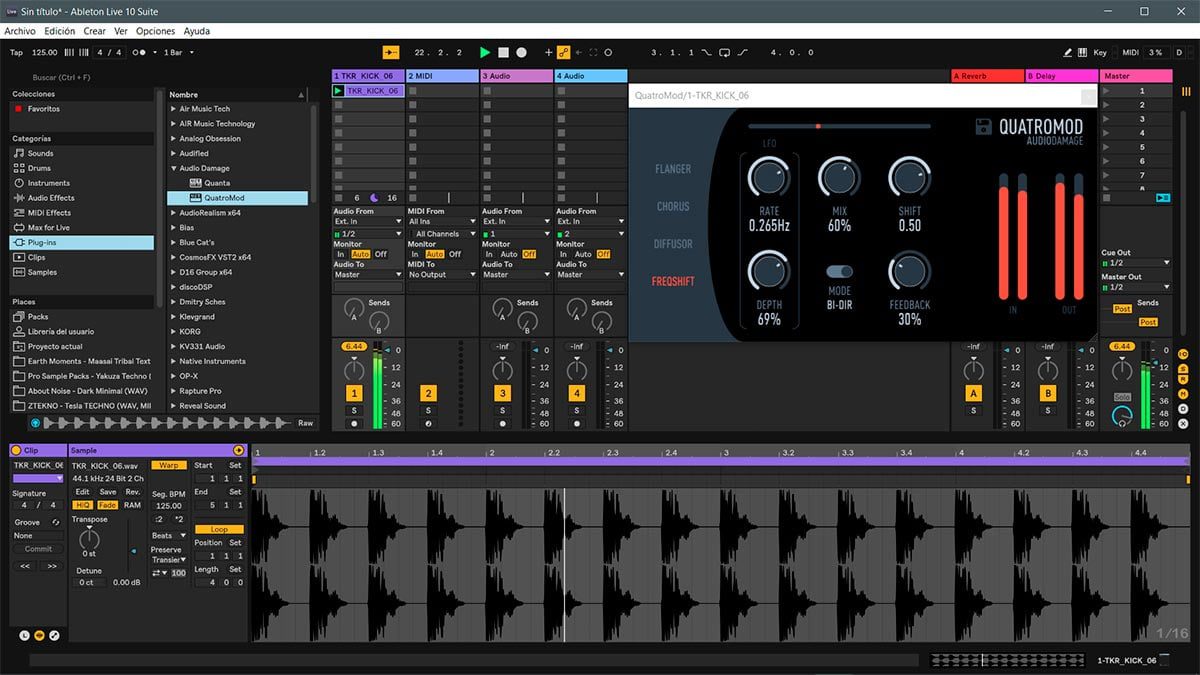The height and width of the screenshot is (675, 1200).
Task: Launch the TKR_KICK_06 clip play triangle
Action: [339, 91]
